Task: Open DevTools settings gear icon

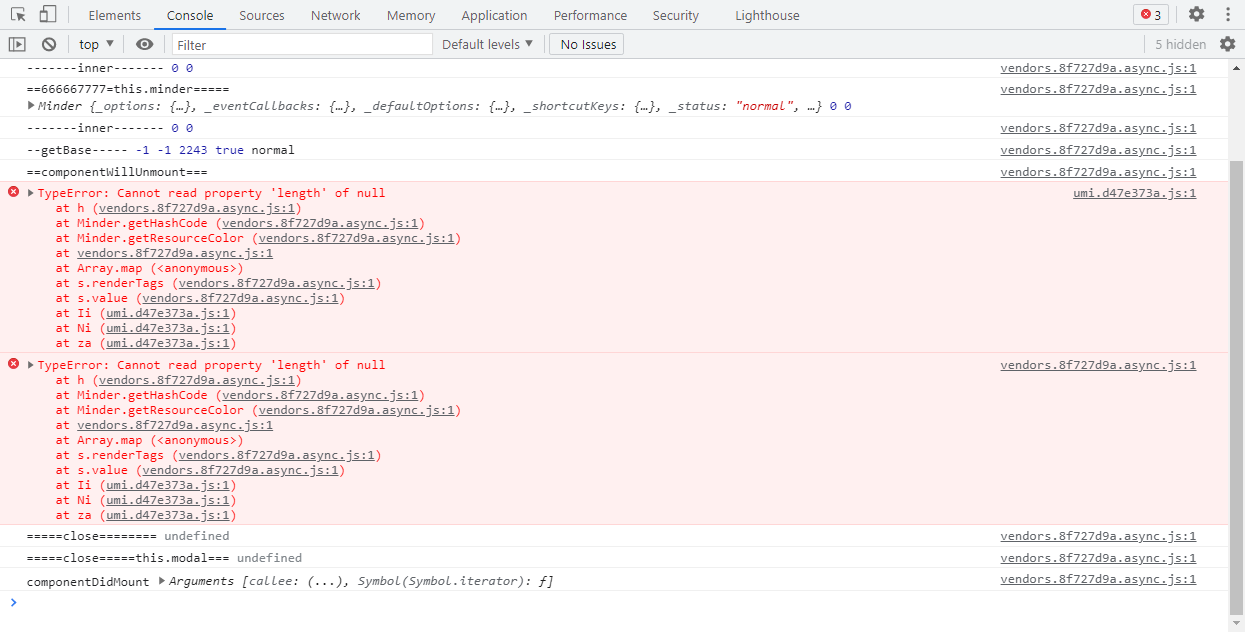Action: 1196,15
